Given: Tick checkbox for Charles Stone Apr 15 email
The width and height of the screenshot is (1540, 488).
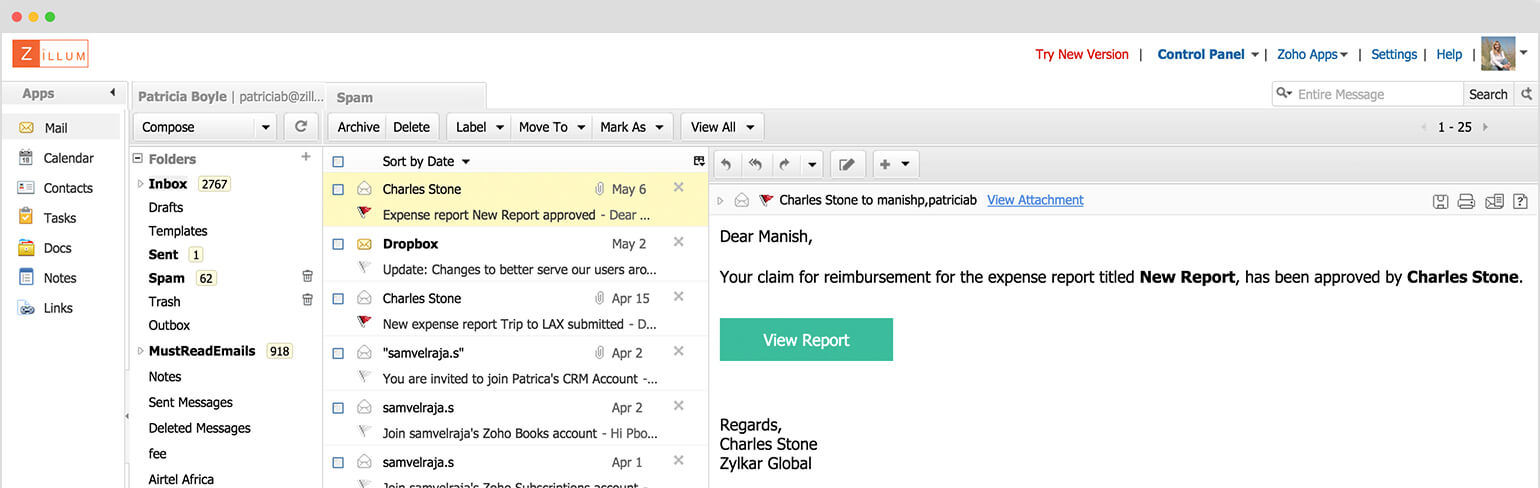Looking at the screenshot, I should [x=338, y=298].
